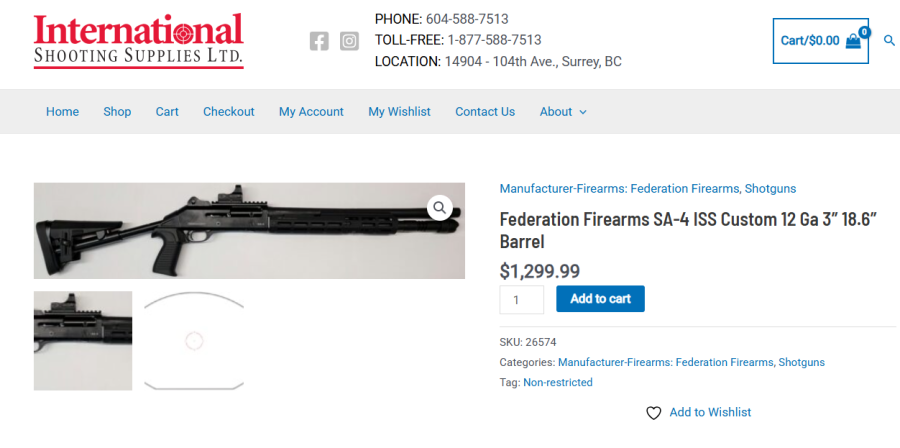
Task: Open the Non-restricted tag link
Action: coord(558,383)
